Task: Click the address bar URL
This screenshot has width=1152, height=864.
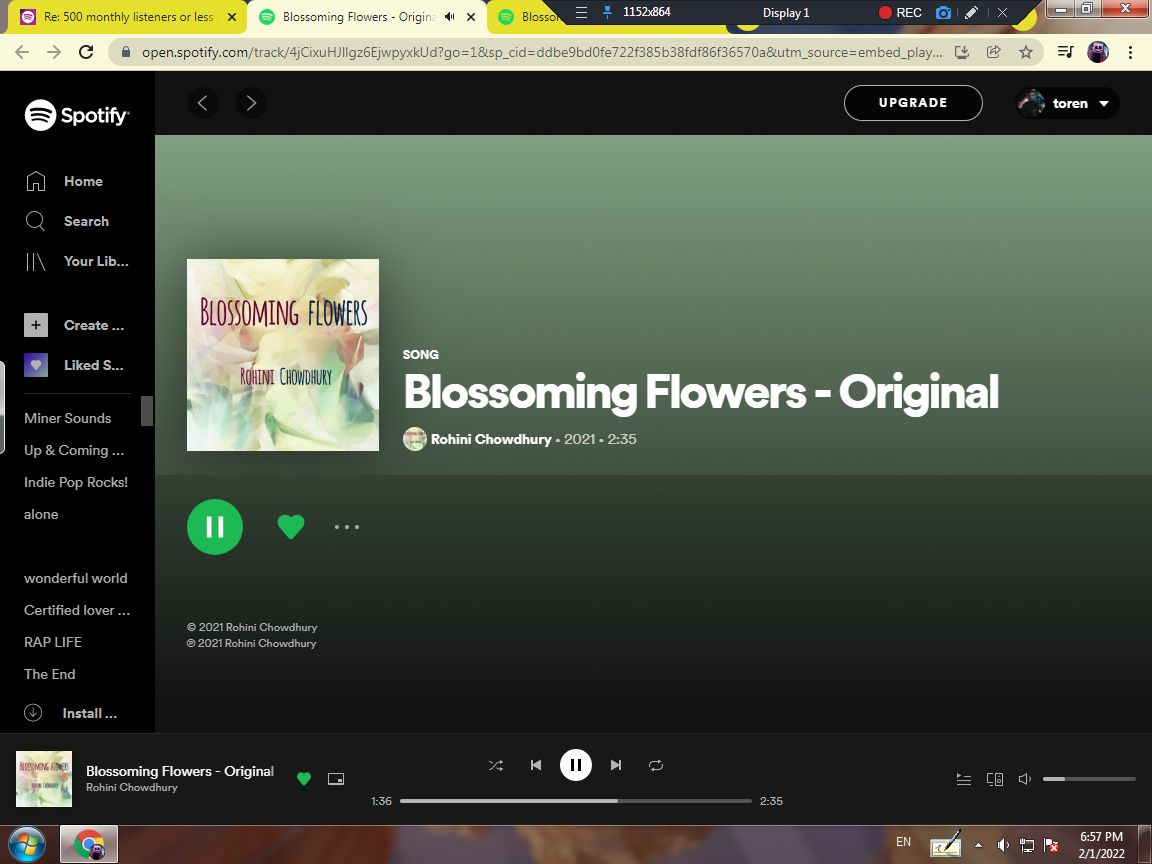Action: (x=542, y=52)
